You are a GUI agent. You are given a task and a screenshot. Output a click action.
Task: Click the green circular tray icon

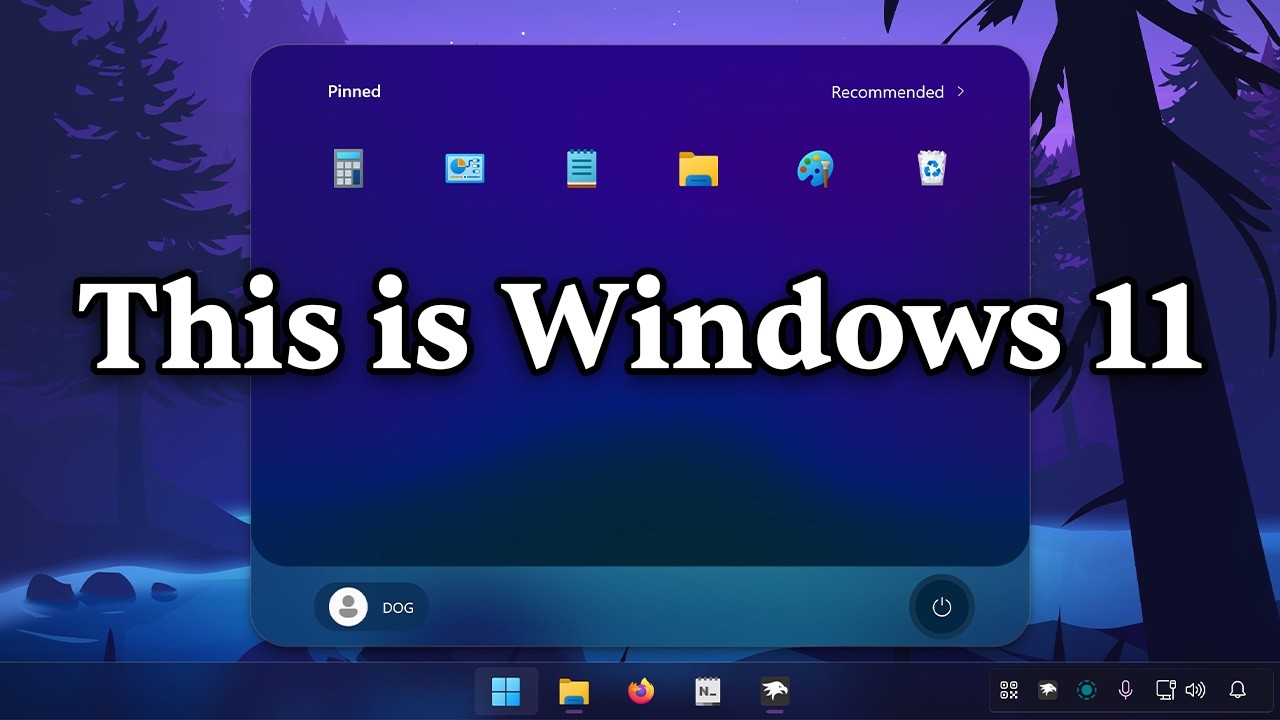(1087, 690)
